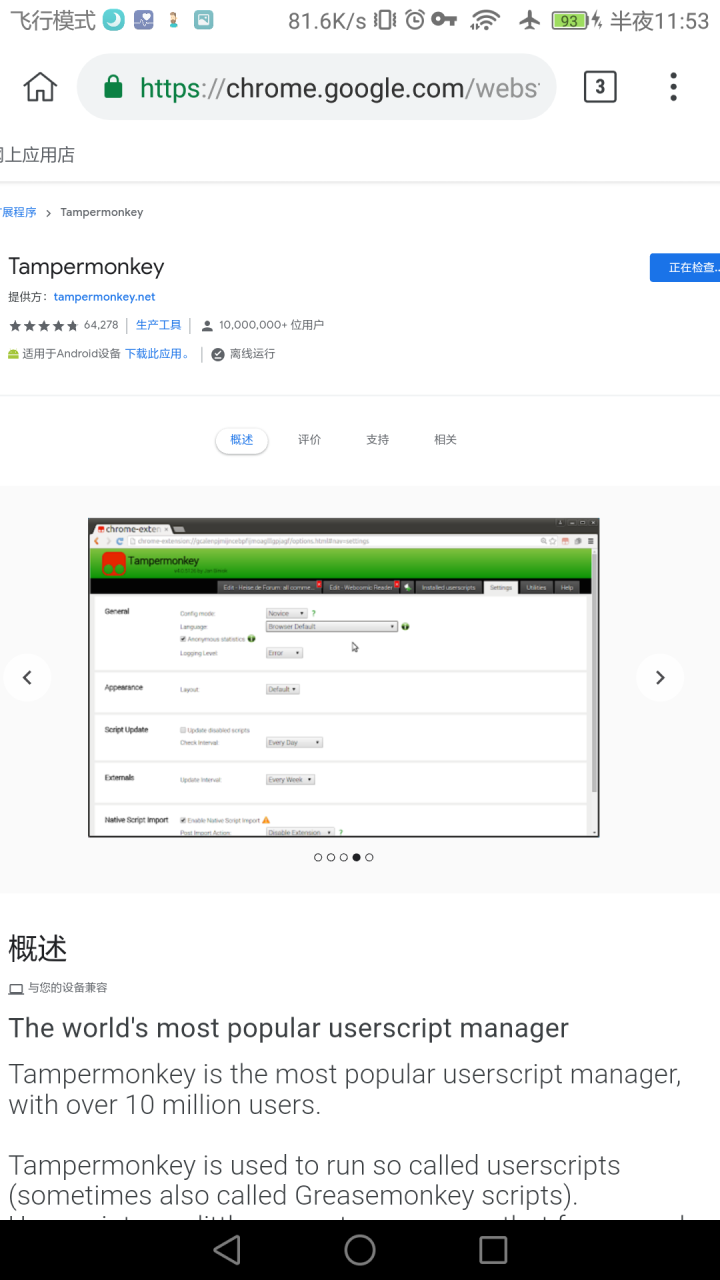Tap the moon do-not-disturb icon
The height and width of the screenshot is (1280, 720).
coord(113,20)
